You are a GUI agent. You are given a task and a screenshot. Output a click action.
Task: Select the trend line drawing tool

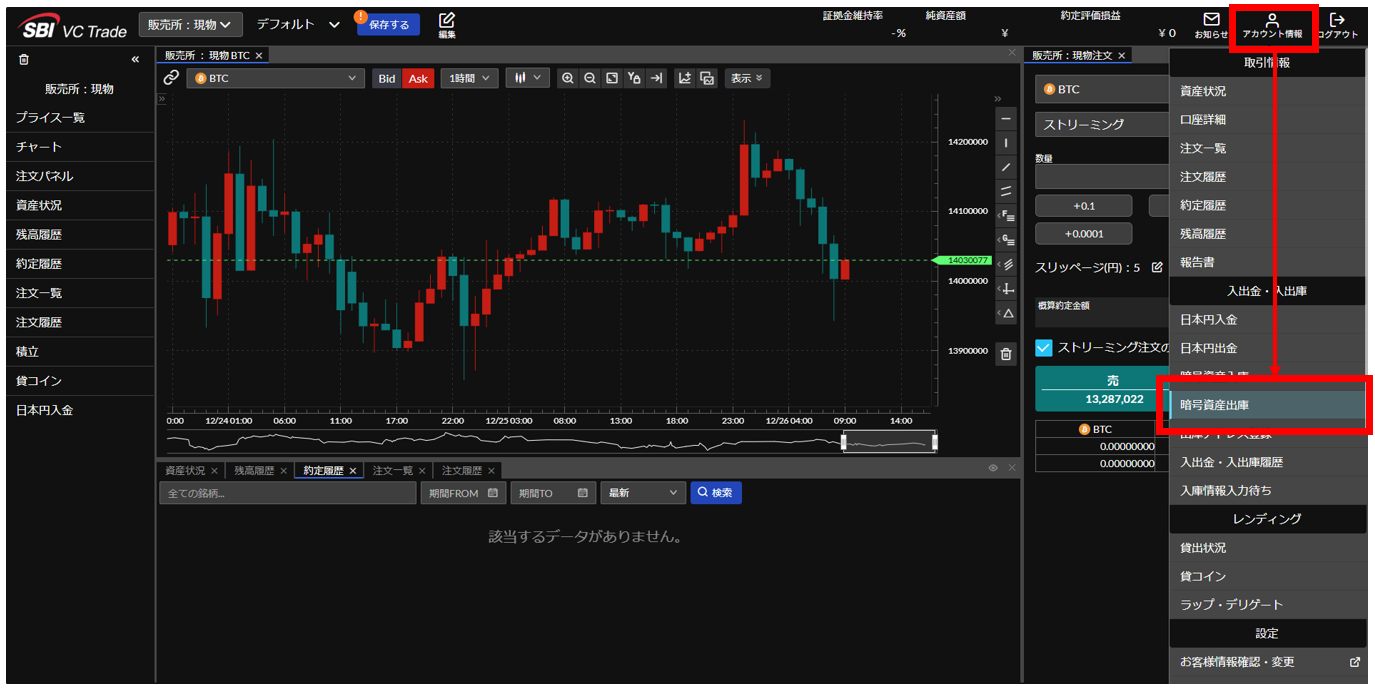click(1006, 167)
